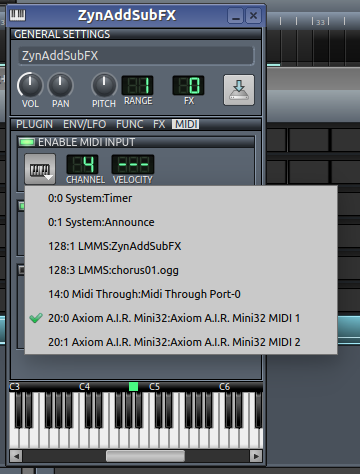Adjust the PITCH knob

coord(104,85)
